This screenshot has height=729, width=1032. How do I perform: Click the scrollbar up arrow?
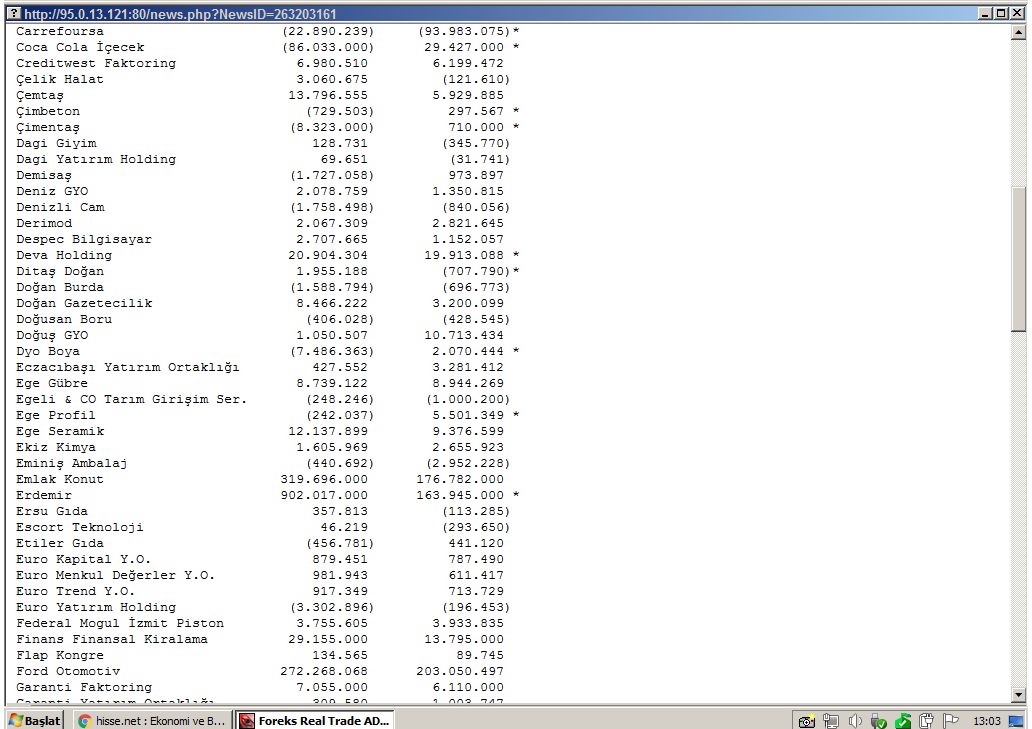1018,31
